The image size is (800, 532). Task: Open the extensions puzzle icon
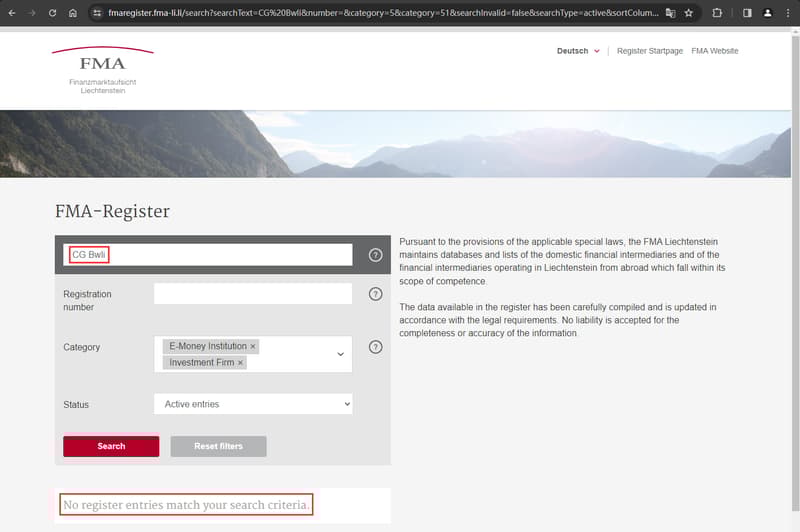click(717, 13)
